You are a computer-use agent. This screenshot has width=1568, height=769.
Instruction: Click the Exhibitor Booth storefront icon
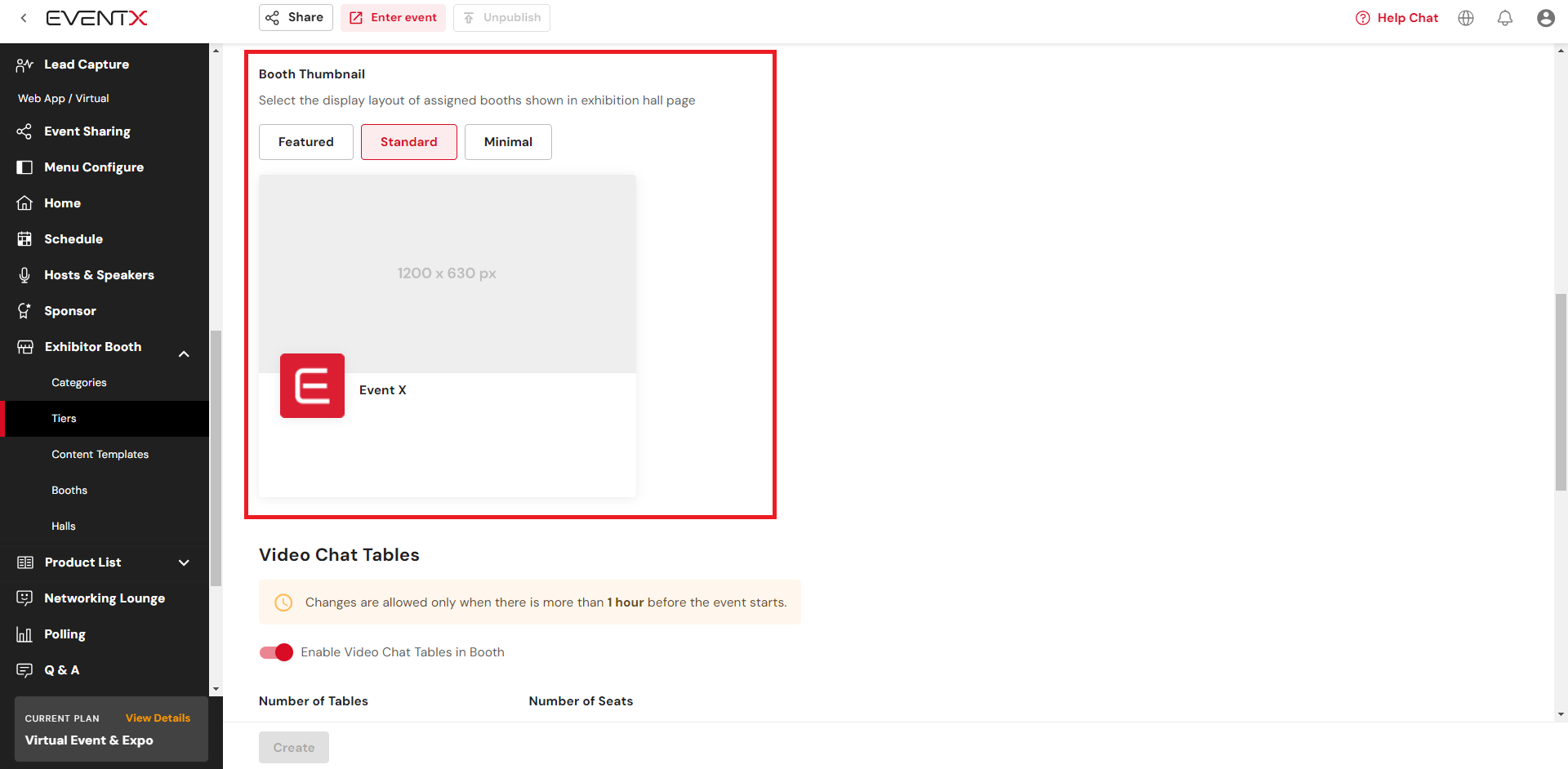[x=25, y=347]
